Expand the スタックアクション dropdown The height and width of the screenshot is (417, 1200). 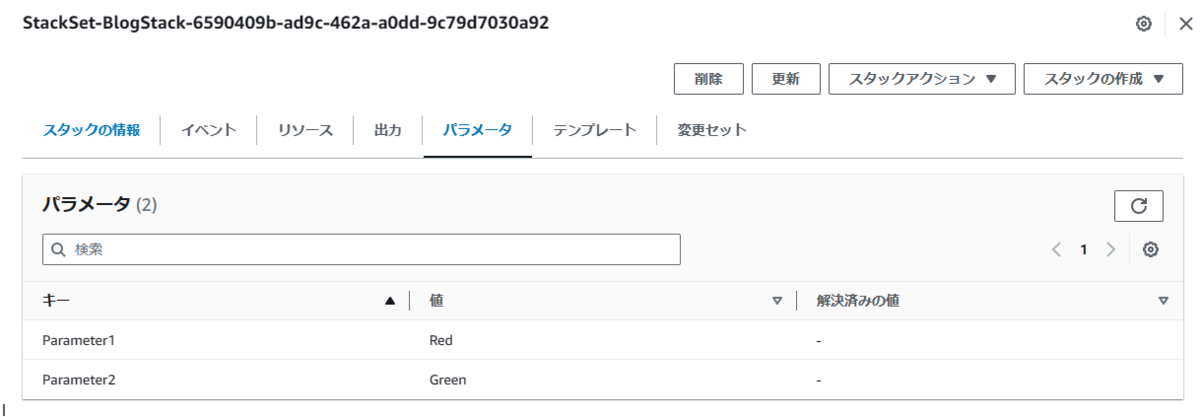[x=922, y=79]
